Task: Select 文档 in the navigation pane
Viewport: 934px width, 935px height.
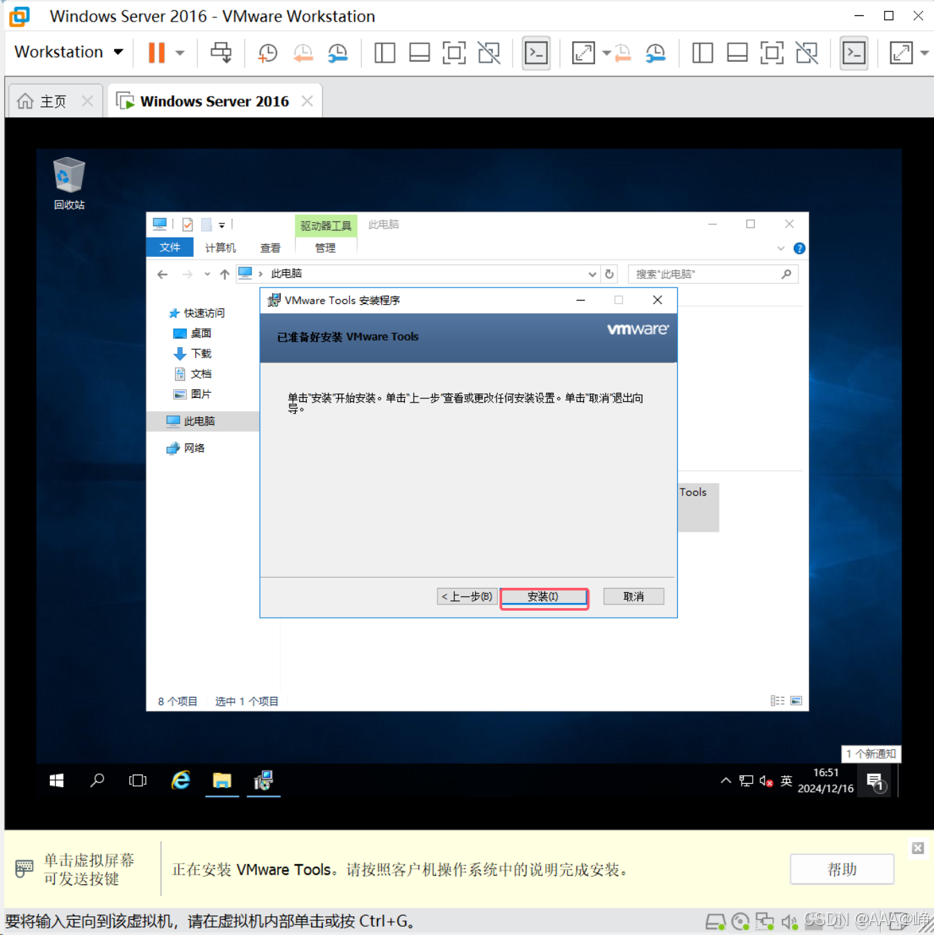Action: coord(192,374)
